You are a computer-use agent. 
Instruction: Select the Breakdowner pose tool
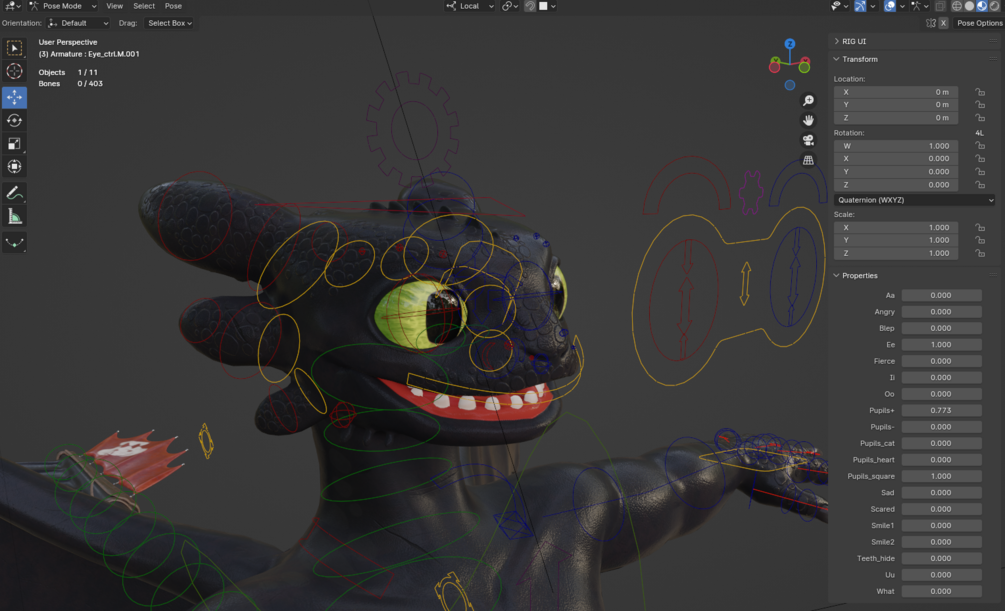14,242
